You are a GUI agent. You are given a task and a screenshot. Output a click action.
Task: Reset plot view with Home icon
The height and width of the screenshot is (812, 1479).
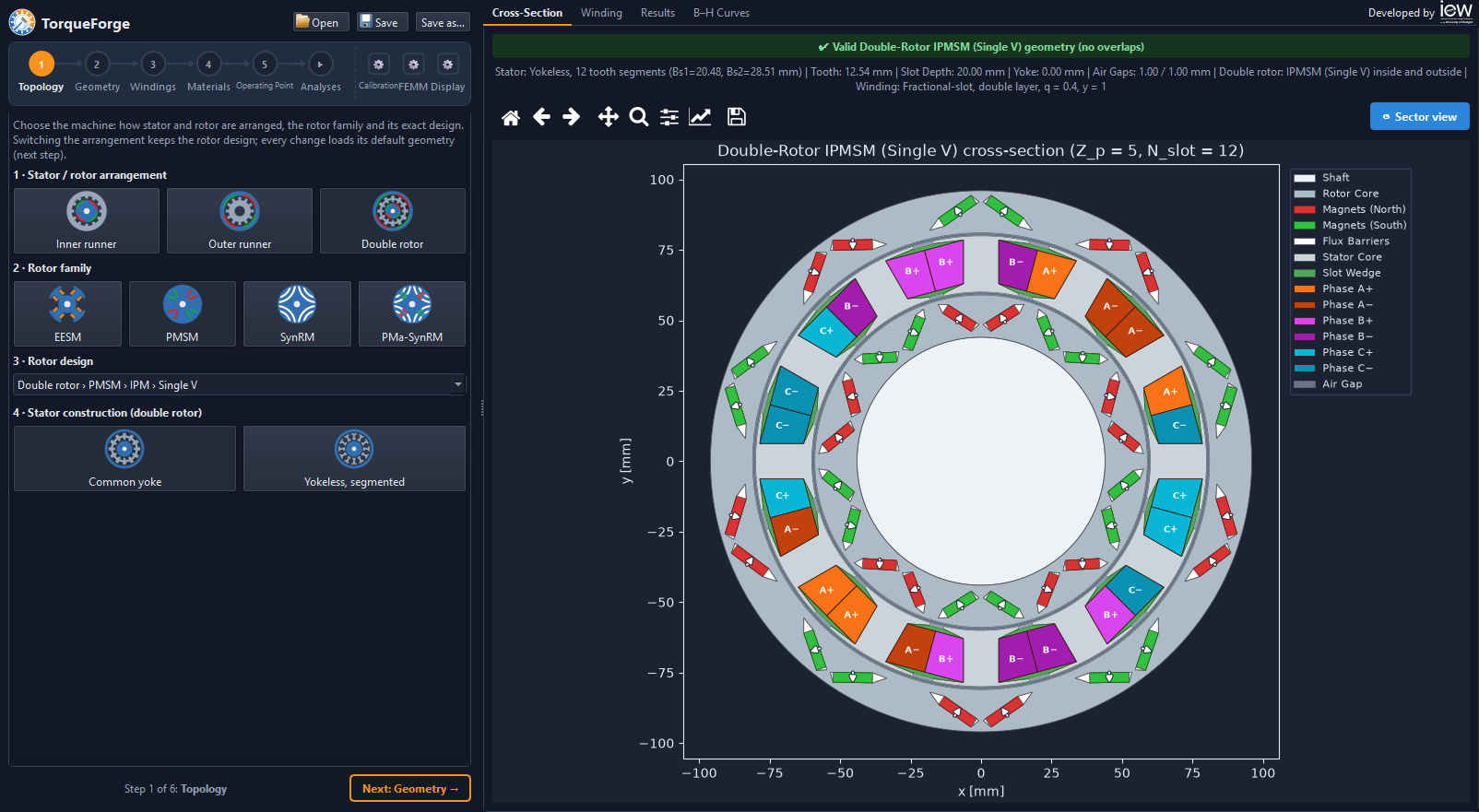coord(511,117)
